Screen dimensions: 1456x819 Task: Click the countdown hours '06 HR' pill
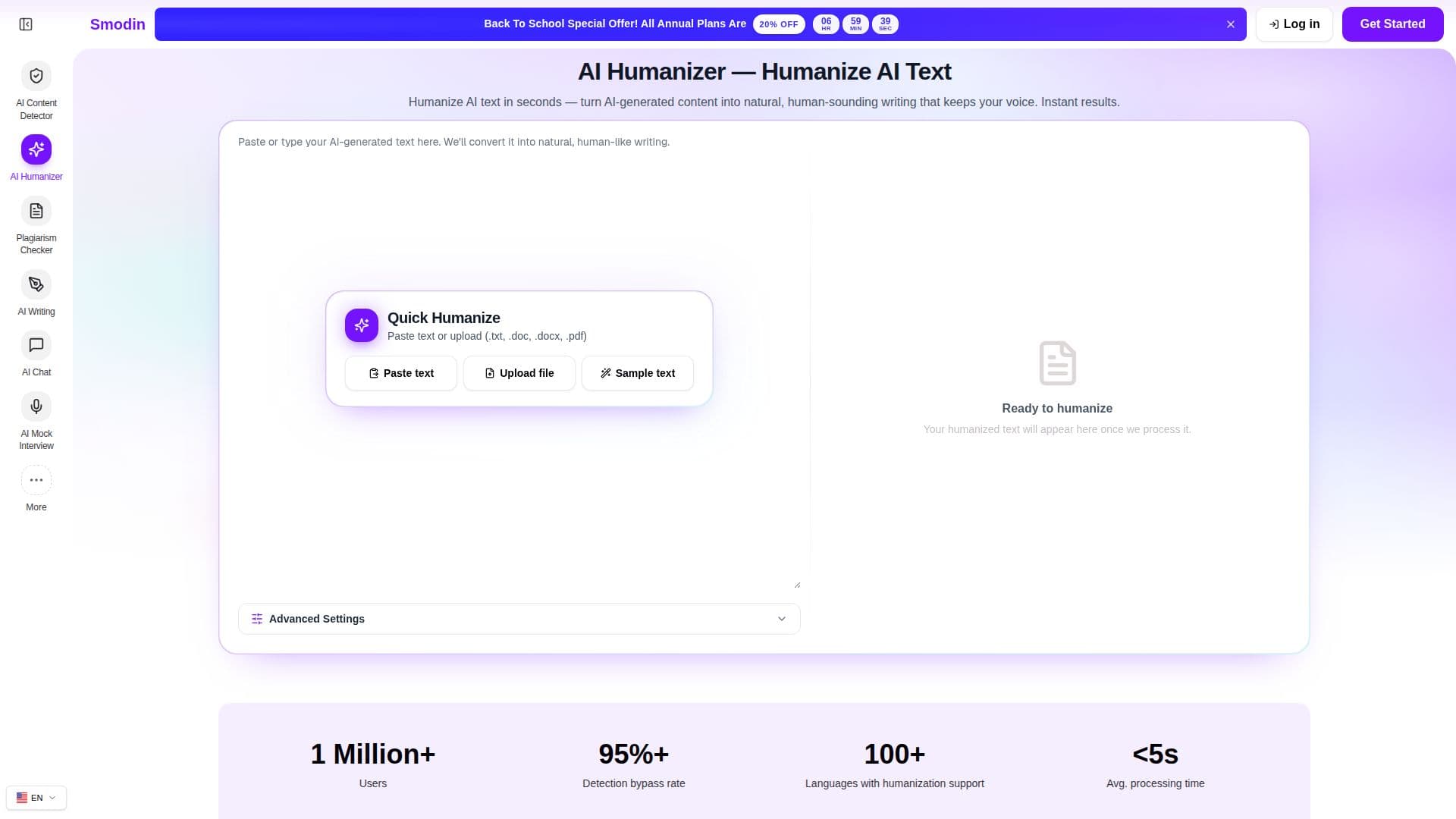(826, 24)
